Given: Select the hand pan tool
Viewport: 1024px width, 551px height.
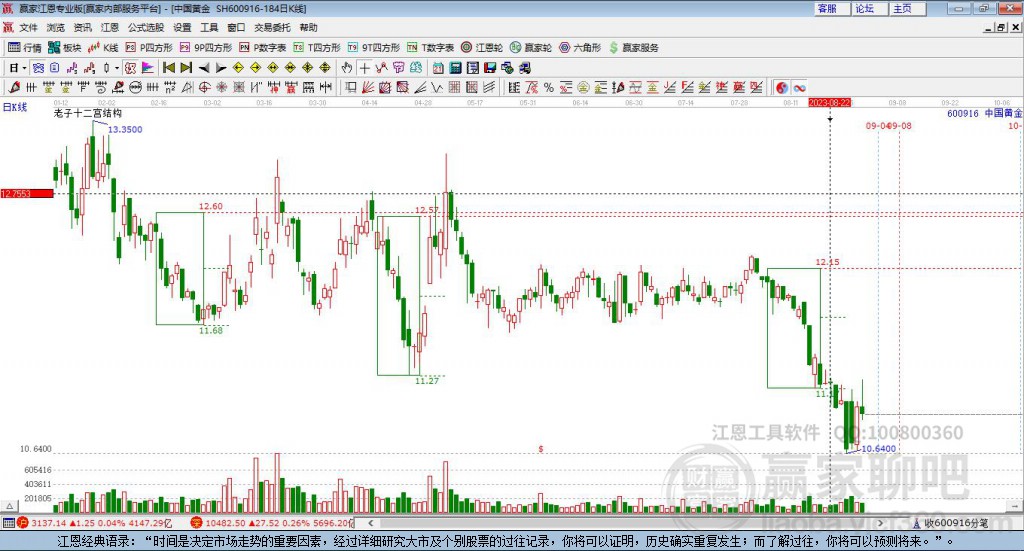Looking at the screenshot, I should coord(347,68).
